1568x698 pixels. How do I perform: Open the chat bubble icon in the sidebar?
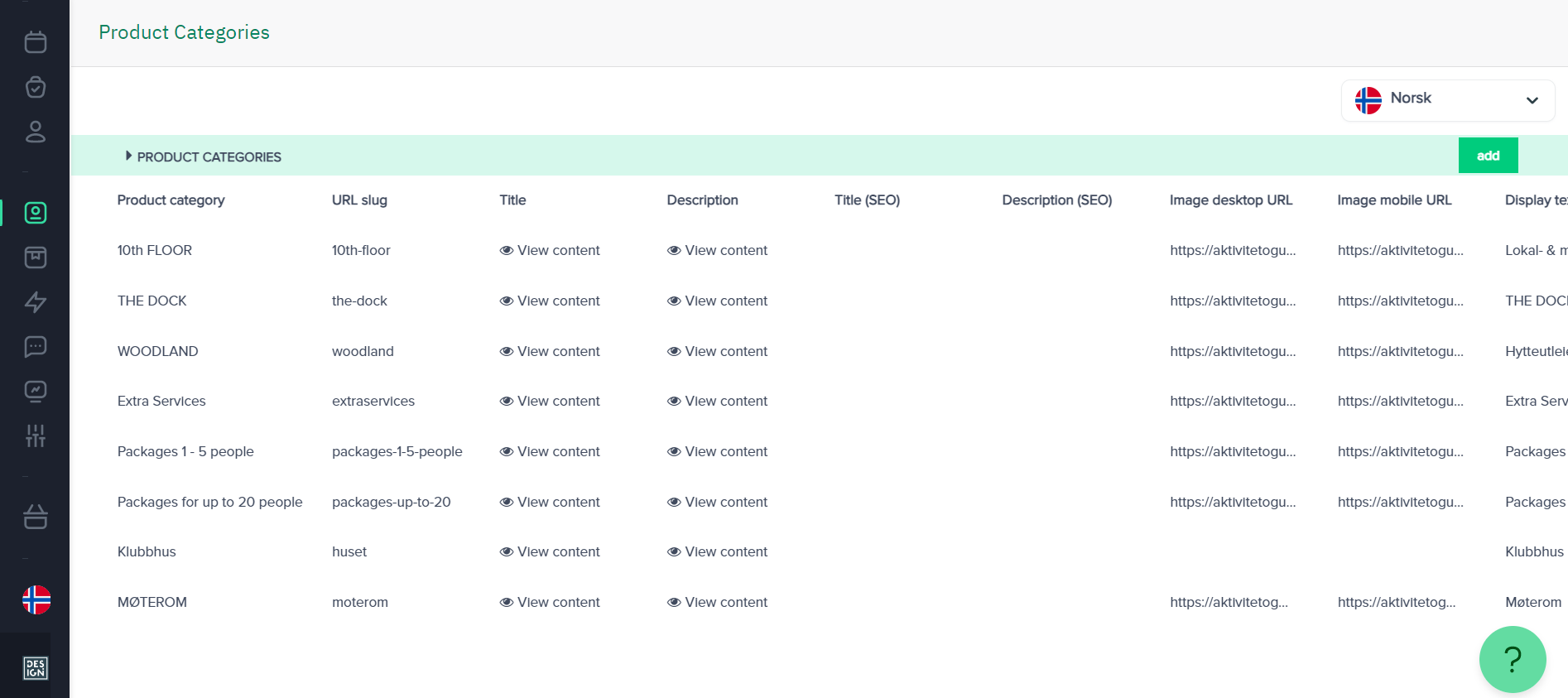(35, 346)
